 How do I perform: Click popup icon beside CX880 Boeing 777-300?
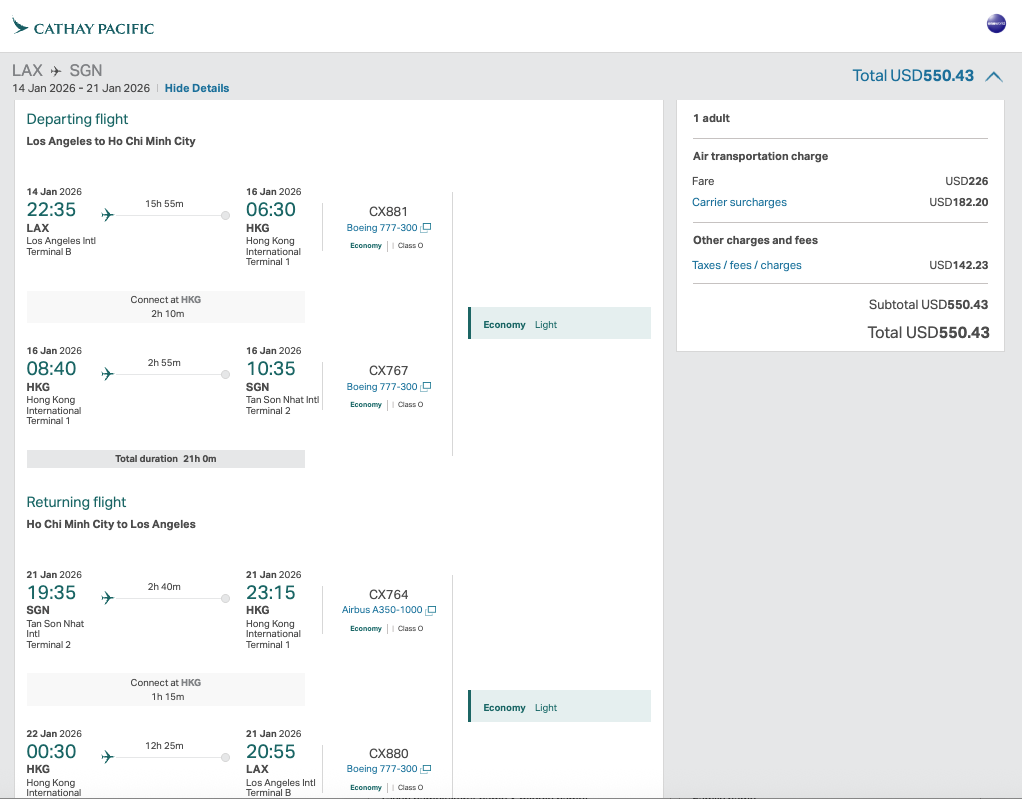pyautogui.click(x=426, y=769)
